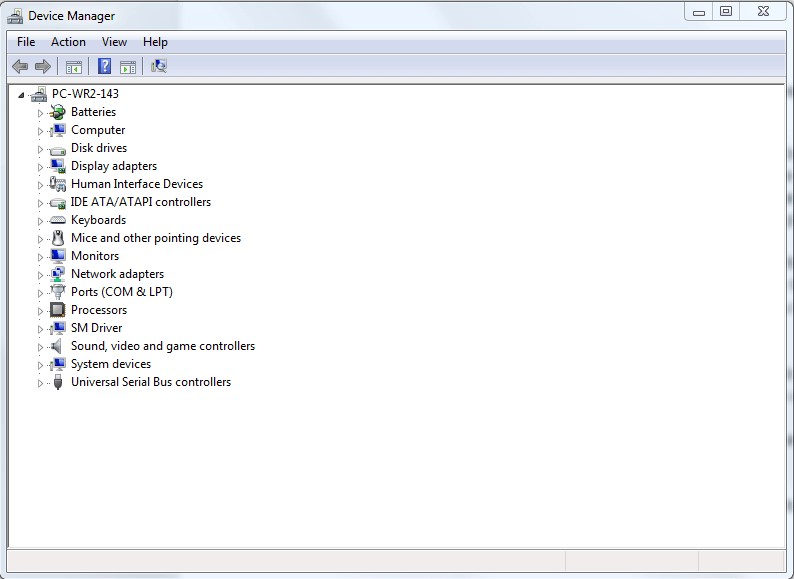Select the Display adapters label
The height and width of the screenshot is (579, 794).
click(x=114, y=166)
